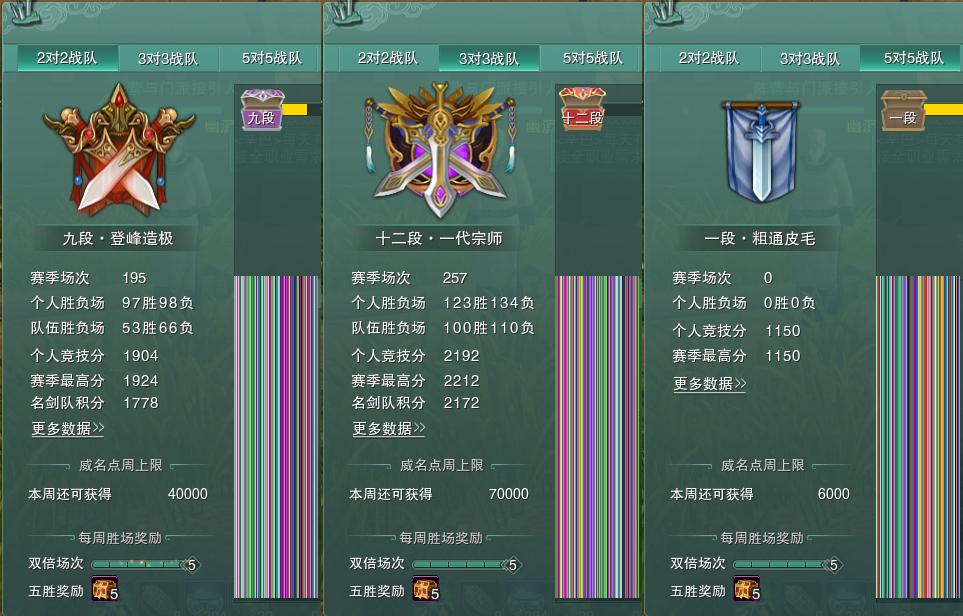This screenshot has height=616, width=963.
Task: Click the 双倍场次 progress bar in right panel
Action: pos(787,564)
